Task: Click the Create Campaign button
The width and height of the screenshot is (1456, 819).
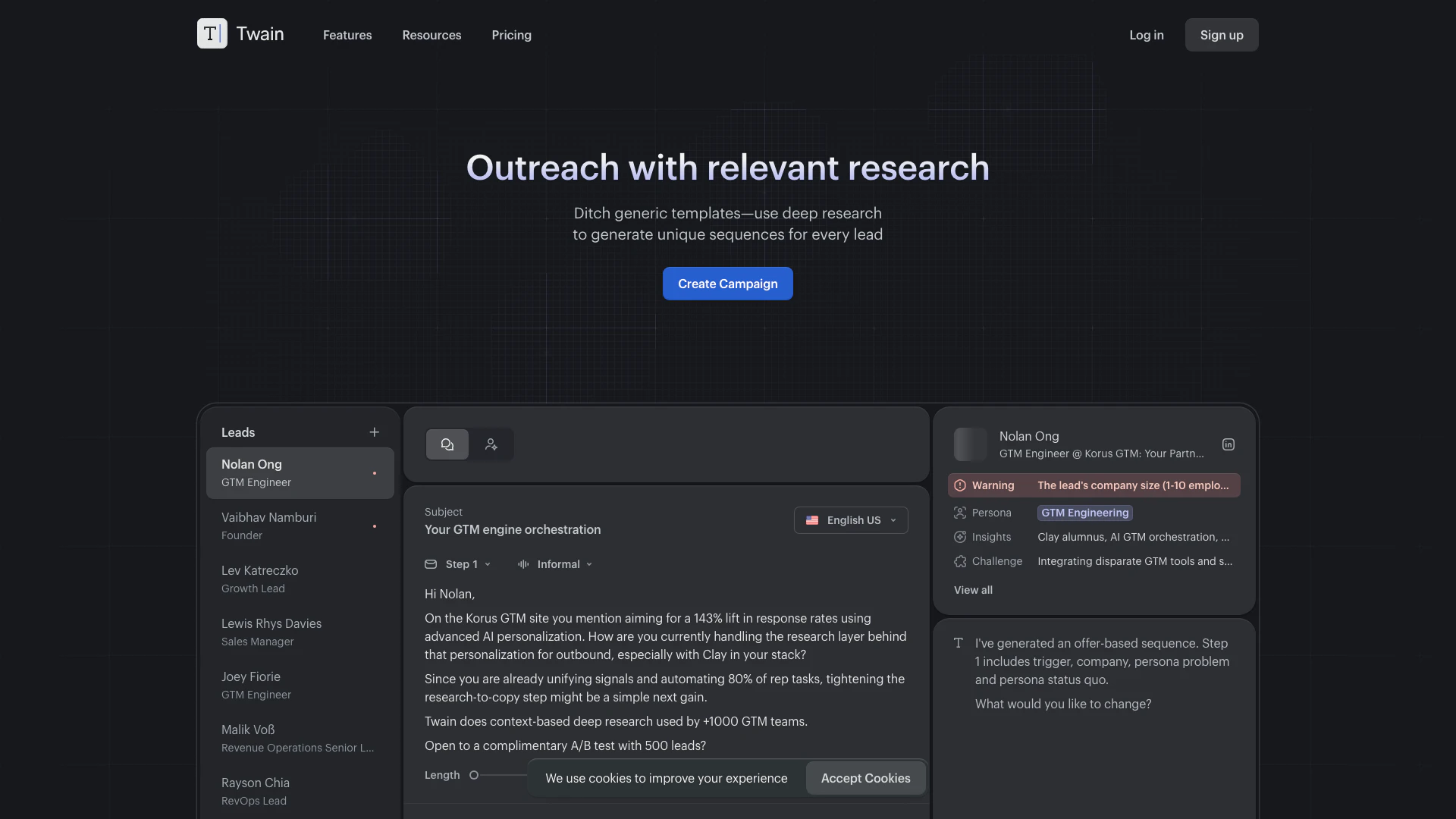Action: pyautogui.click(x=728, y=284)
